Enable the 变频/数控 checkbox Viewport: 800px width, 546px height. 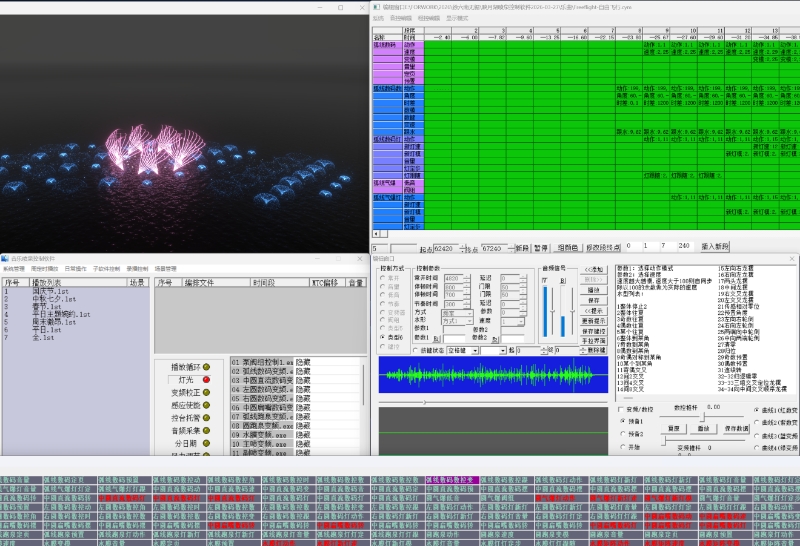[620, 409]
